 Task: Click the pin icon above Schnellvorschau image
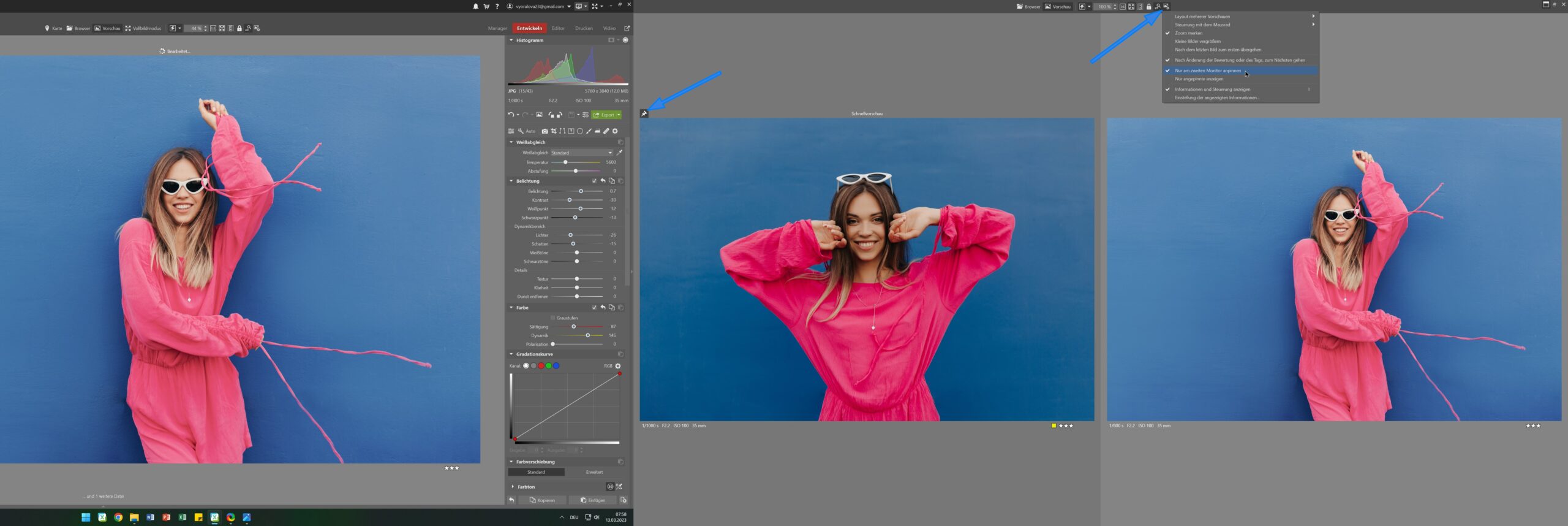tap(644, 113)
